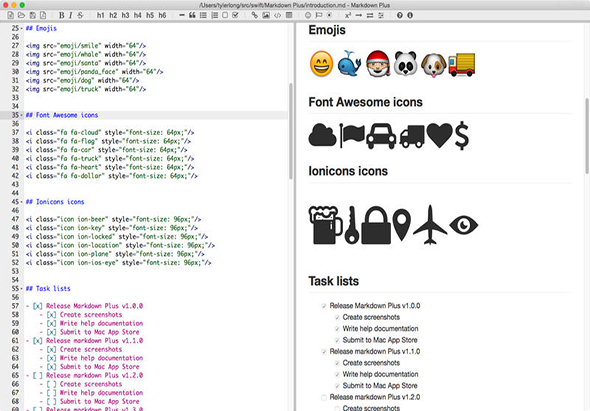This screenshot has height=411, width=590.
Task: Click the export document icon after save
Action: pyautogui.click(x=43, y=15)
